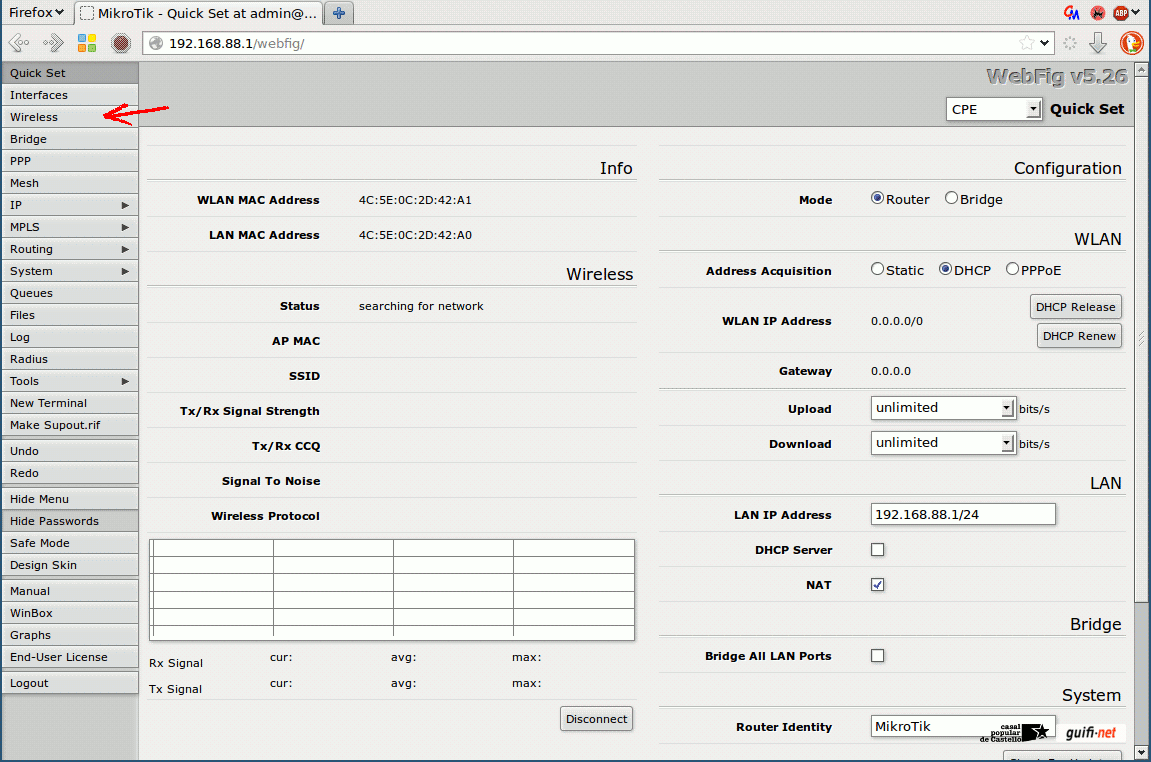Open the Mesh menu item
The height and width of the screenshot is (762, 1151).
(69, 183)
